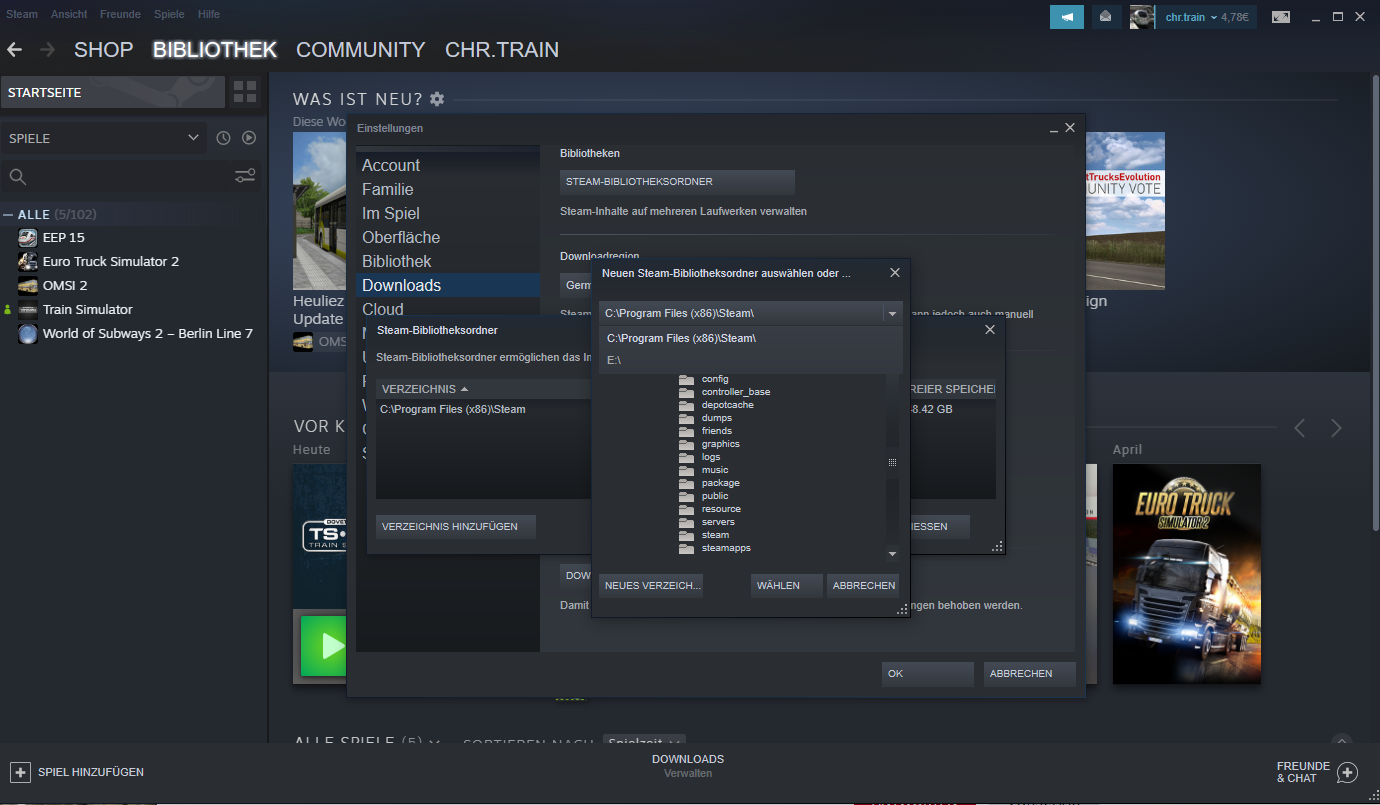Select Im Spiel in the settings categories
Screen dimensions: 1380x805
tap(391, 213)
